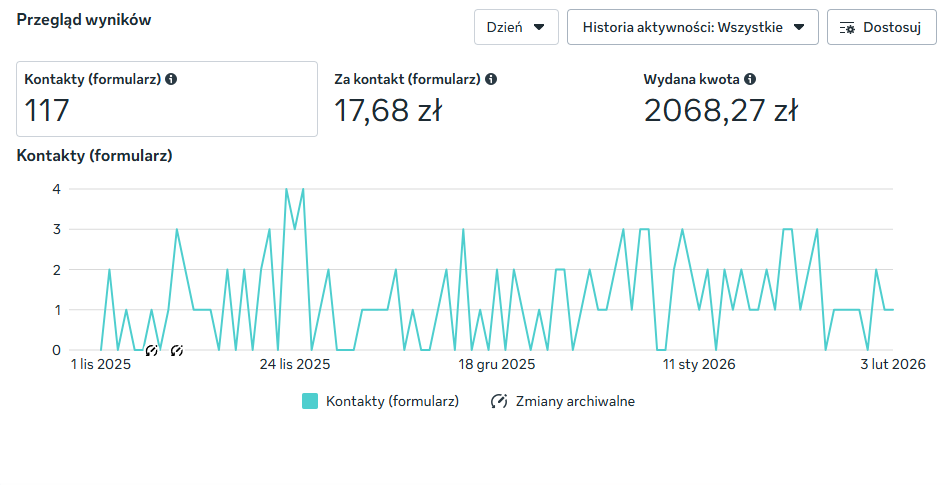Select the Kontakty (formularz) 117 metric card
The height and width of the screenshot is (485, 950).
click(x=167, y=98)
